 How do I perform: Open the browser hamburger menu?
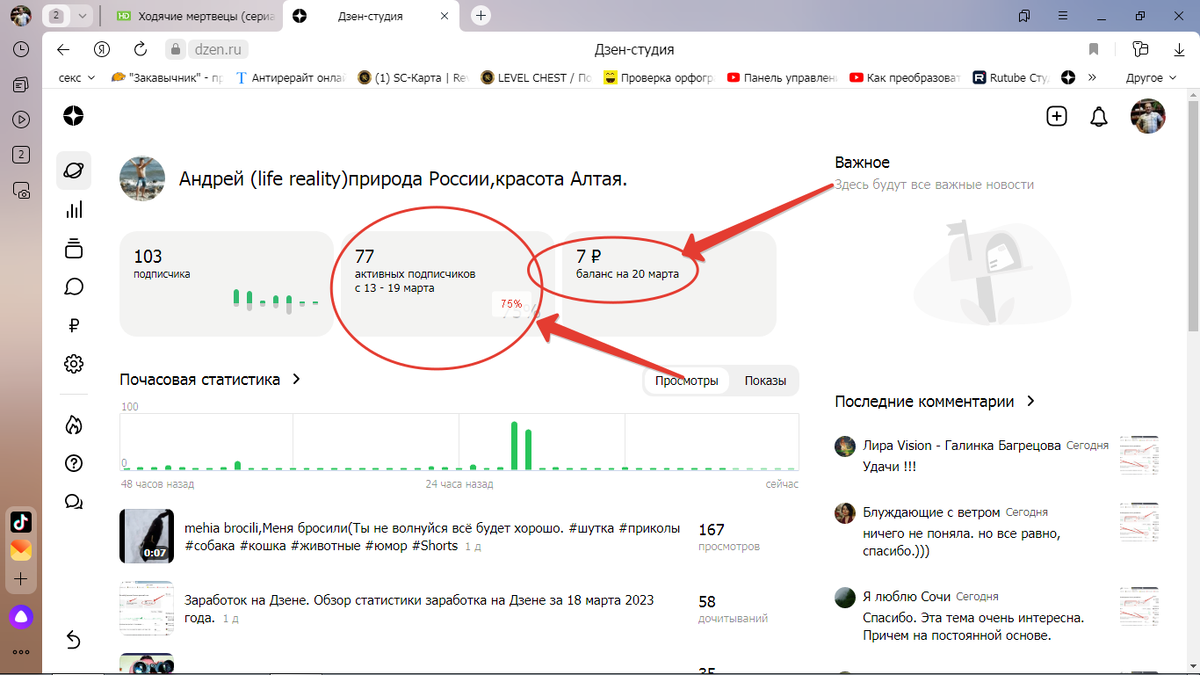(x=1062, y=15)
